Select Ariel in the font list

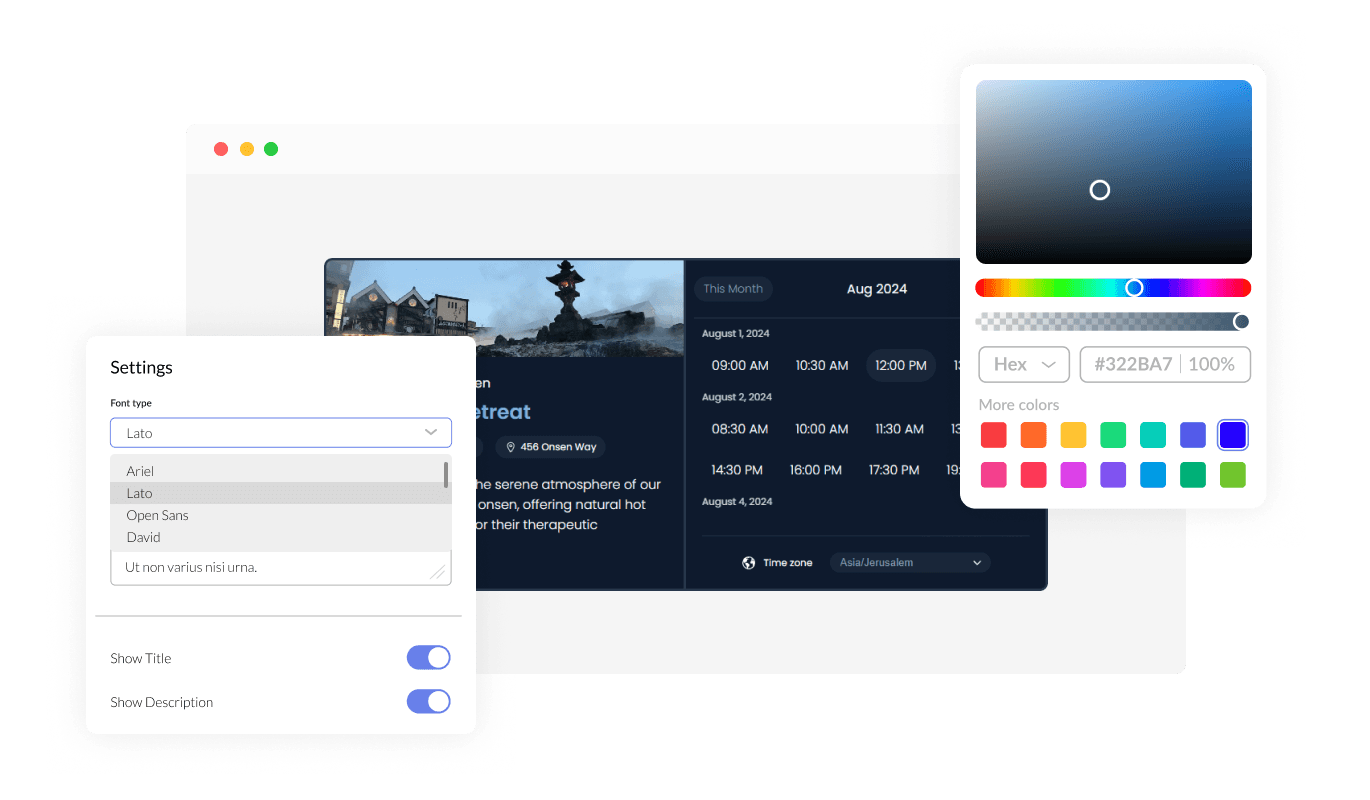pyautogui.click(x=140, y=471)
